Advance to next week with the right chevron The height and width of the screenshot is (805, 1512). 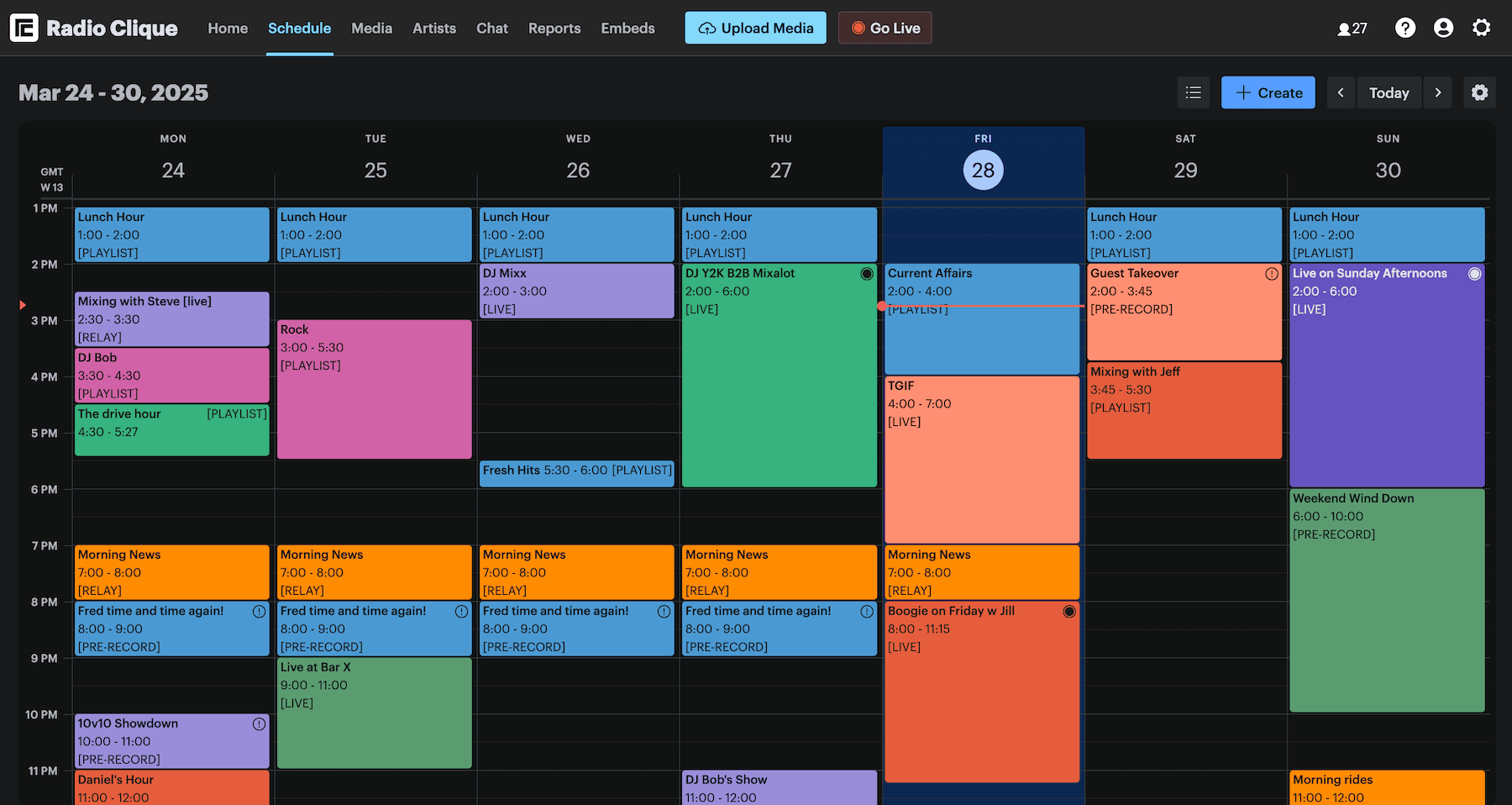pos(1438,92)
